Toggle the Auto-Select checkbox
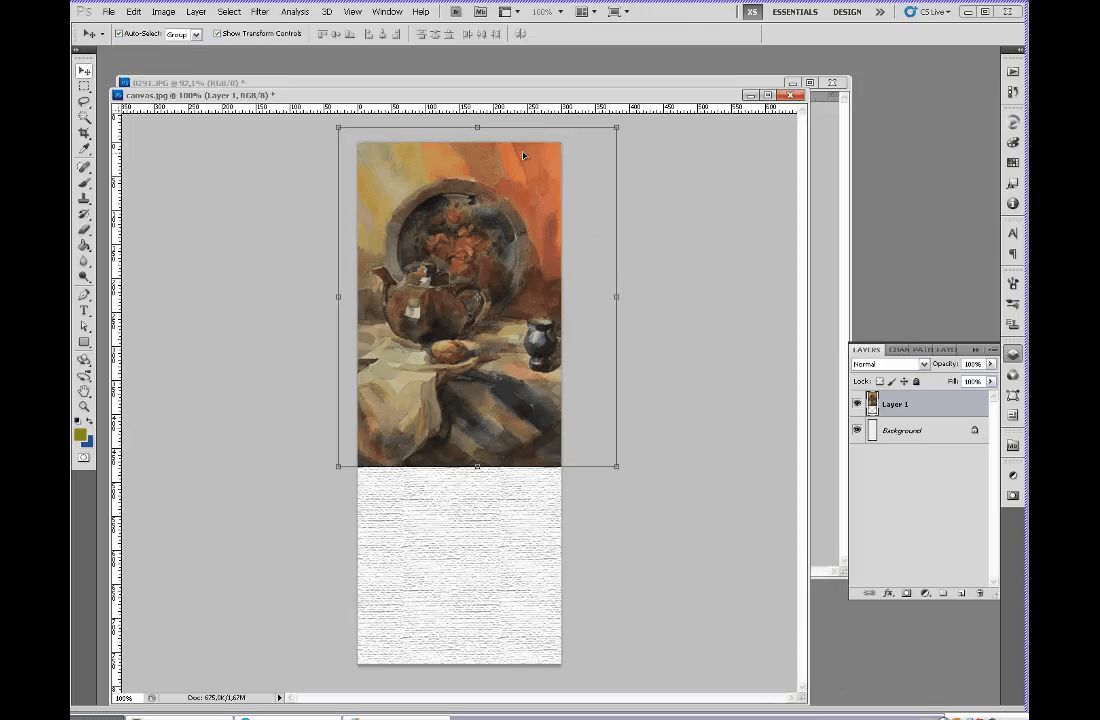The height and width of the screenshot is (720, 1100). coord(119,34)
